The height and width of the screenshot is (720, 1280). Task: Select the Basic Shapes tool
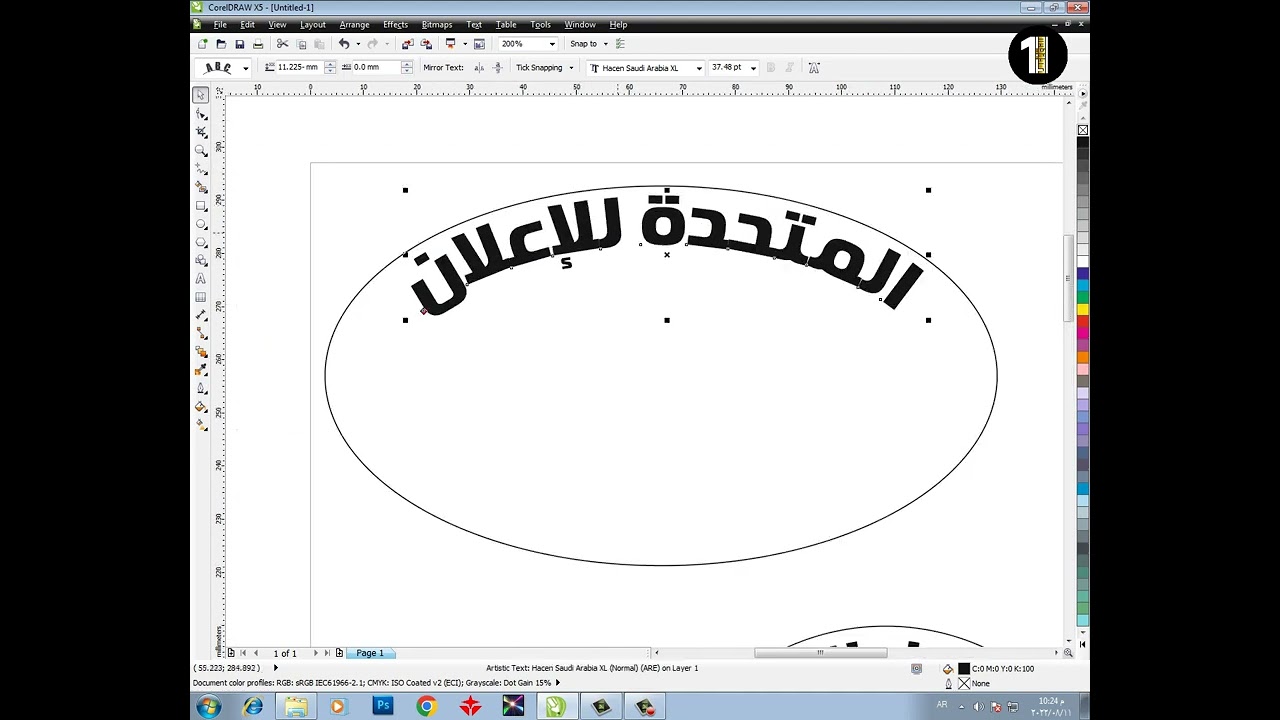[x=201, y=260]
